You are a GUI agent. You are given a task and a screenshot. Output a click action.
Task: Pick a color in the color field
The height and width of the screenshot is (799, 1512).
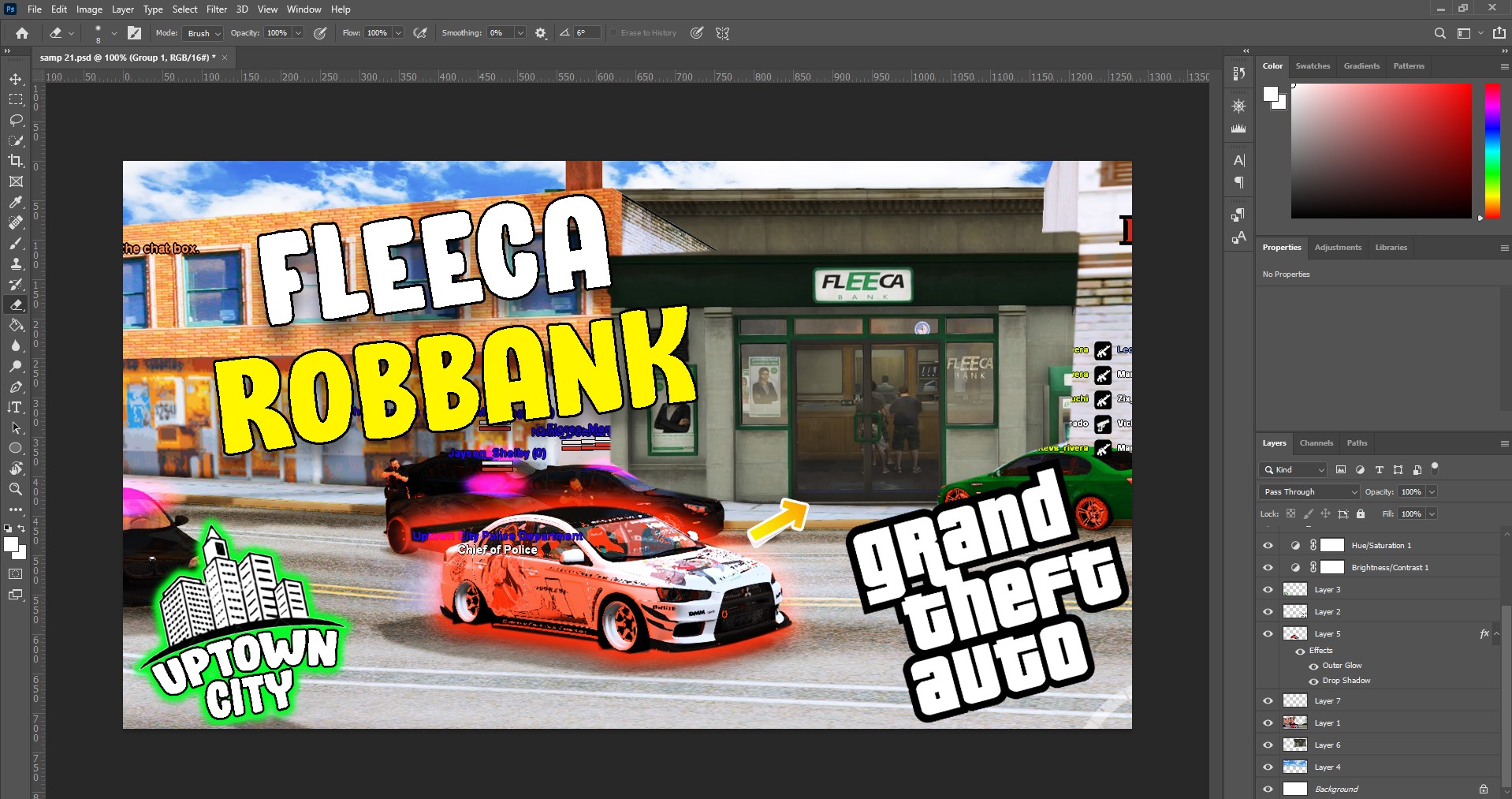tap(1381, 151)
